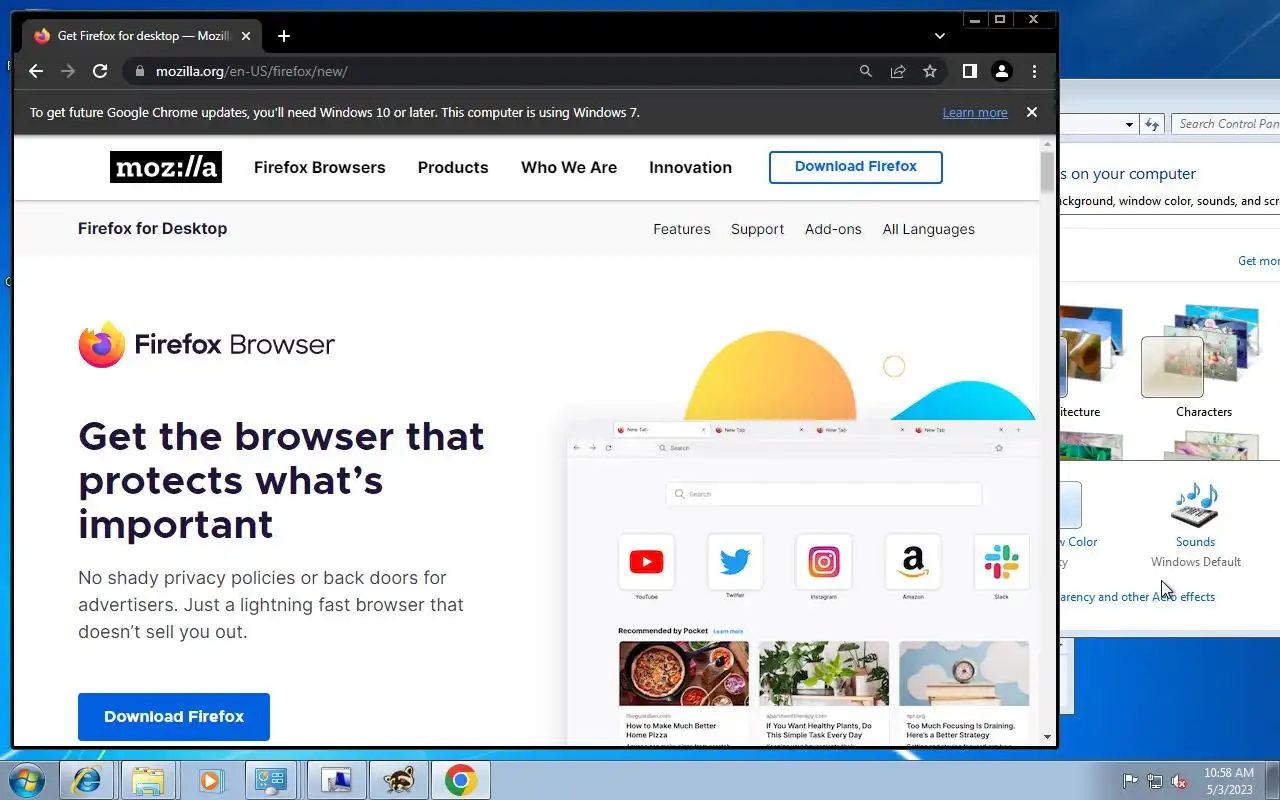Expand the Control Panel address dropdown arrow
Screen dimensions: 1280x800
point(1129,125)
